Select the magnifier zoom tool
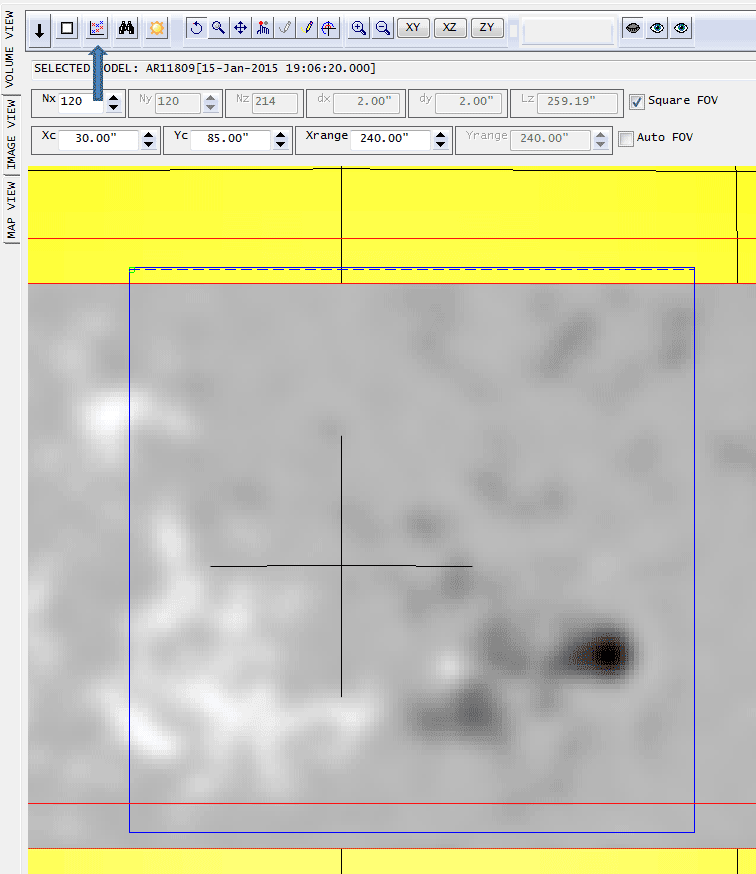 click(219, 28)
